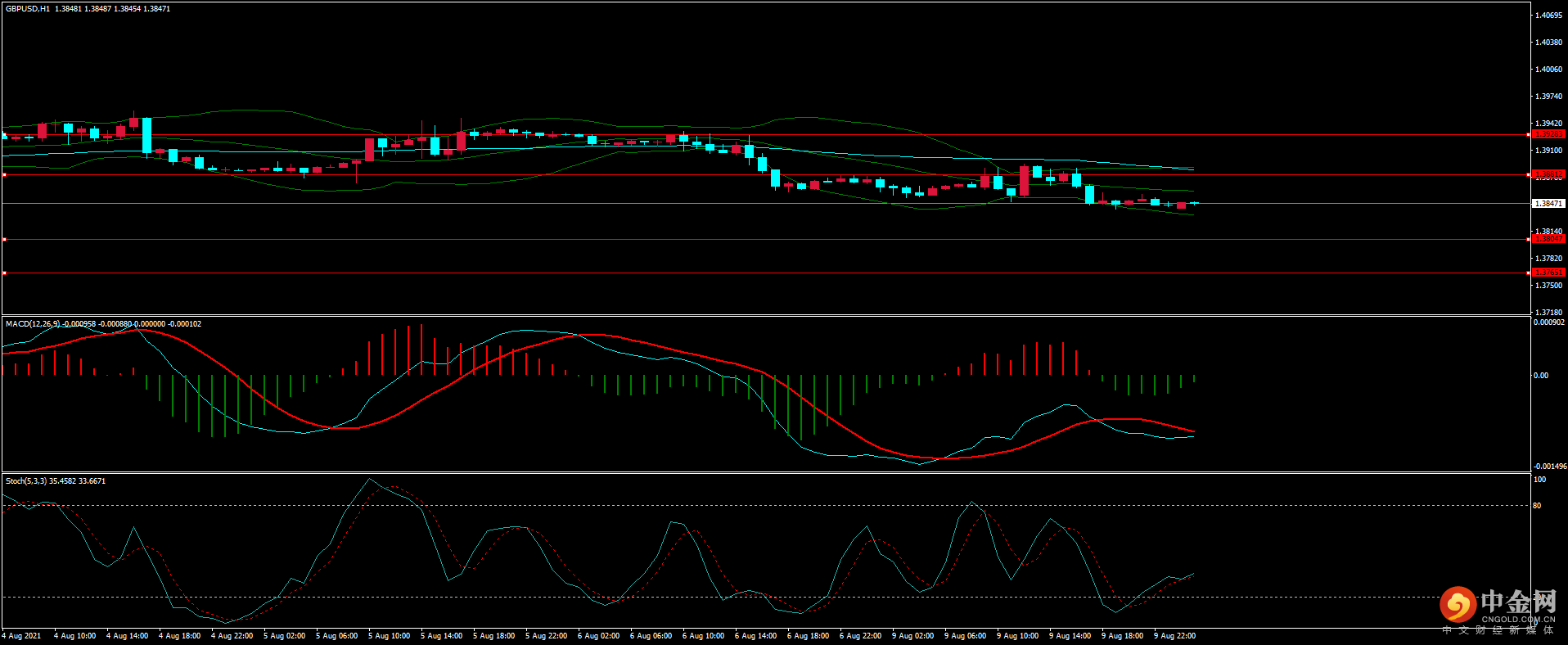Click the 5 Aug 22:00 time label
Image resolution: width=1568 pixels, height=645 pixels.
pos(546,636)
